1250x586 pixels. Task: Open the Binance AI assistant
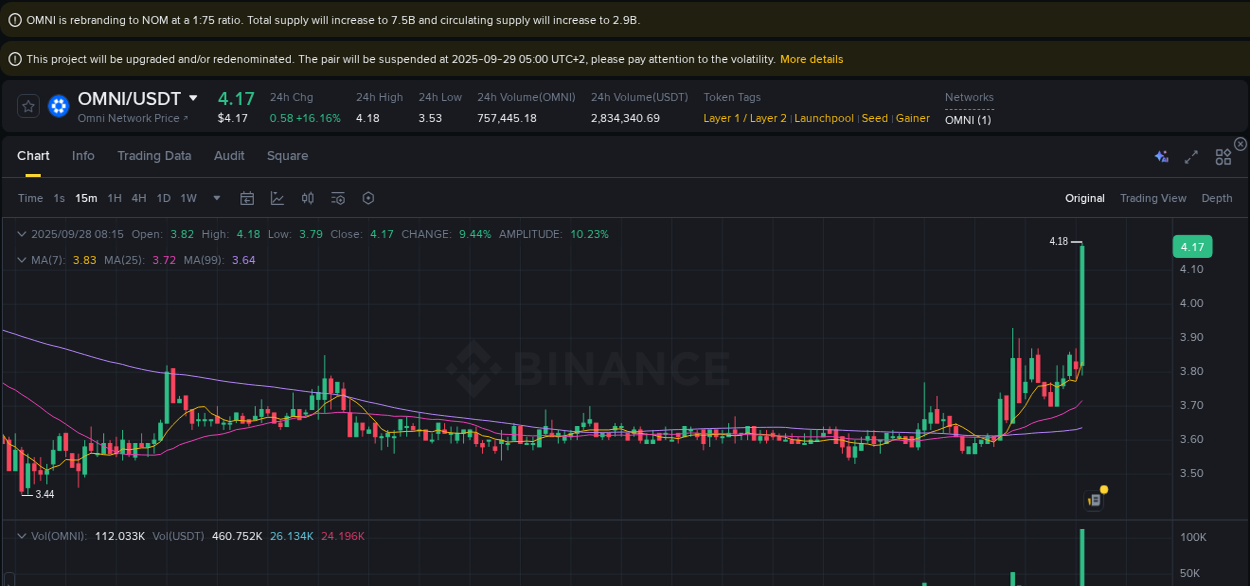(x=1160, y=157)
